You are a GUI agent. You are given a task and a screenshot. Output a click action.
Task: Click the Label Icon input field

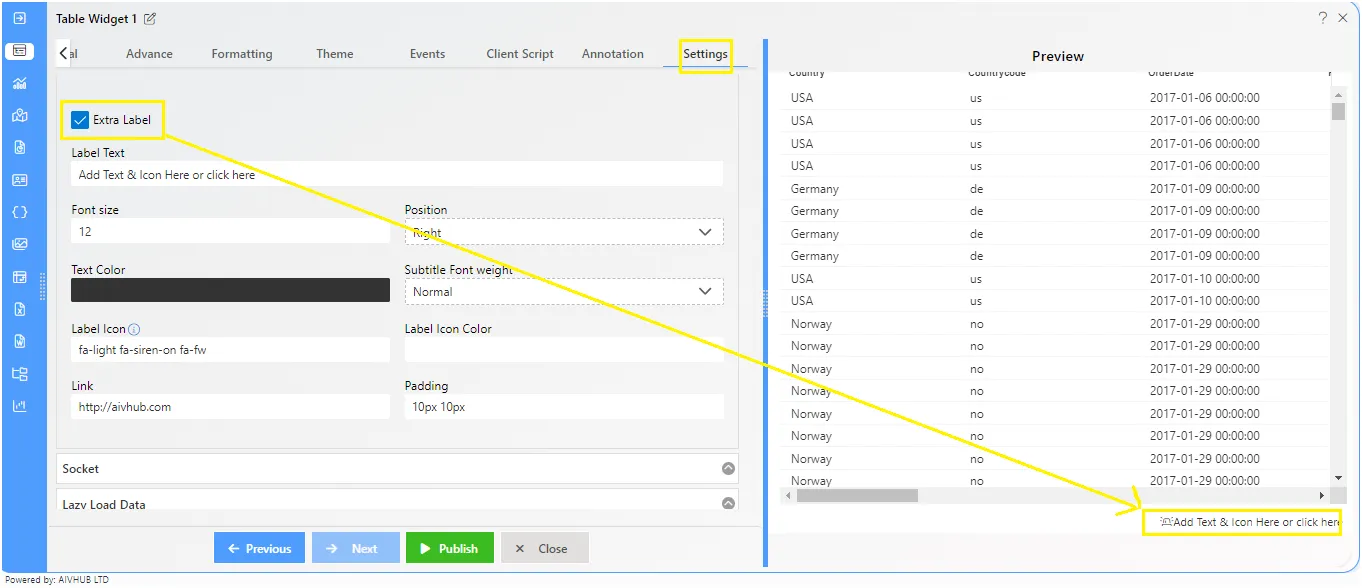click(x=230, y=350)
